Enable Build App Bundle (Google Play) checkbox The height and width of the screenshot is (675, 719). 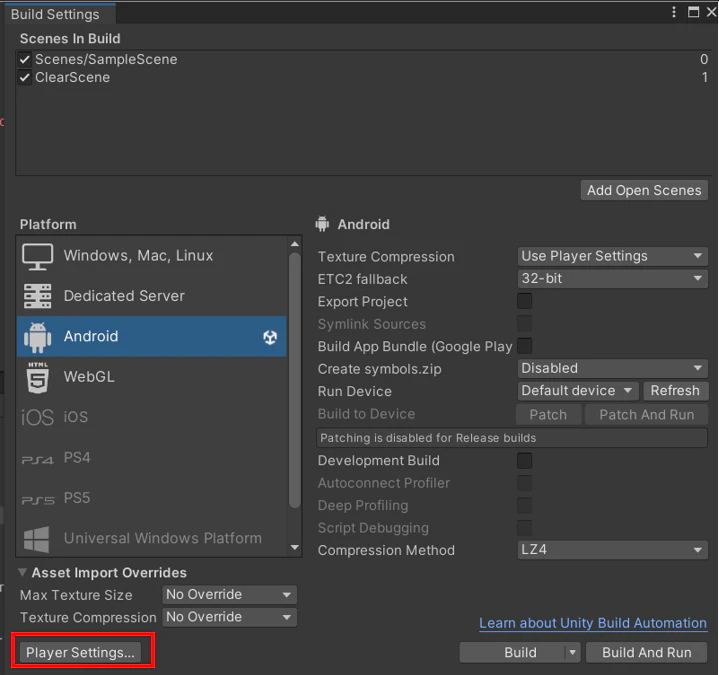click(525, 346)
